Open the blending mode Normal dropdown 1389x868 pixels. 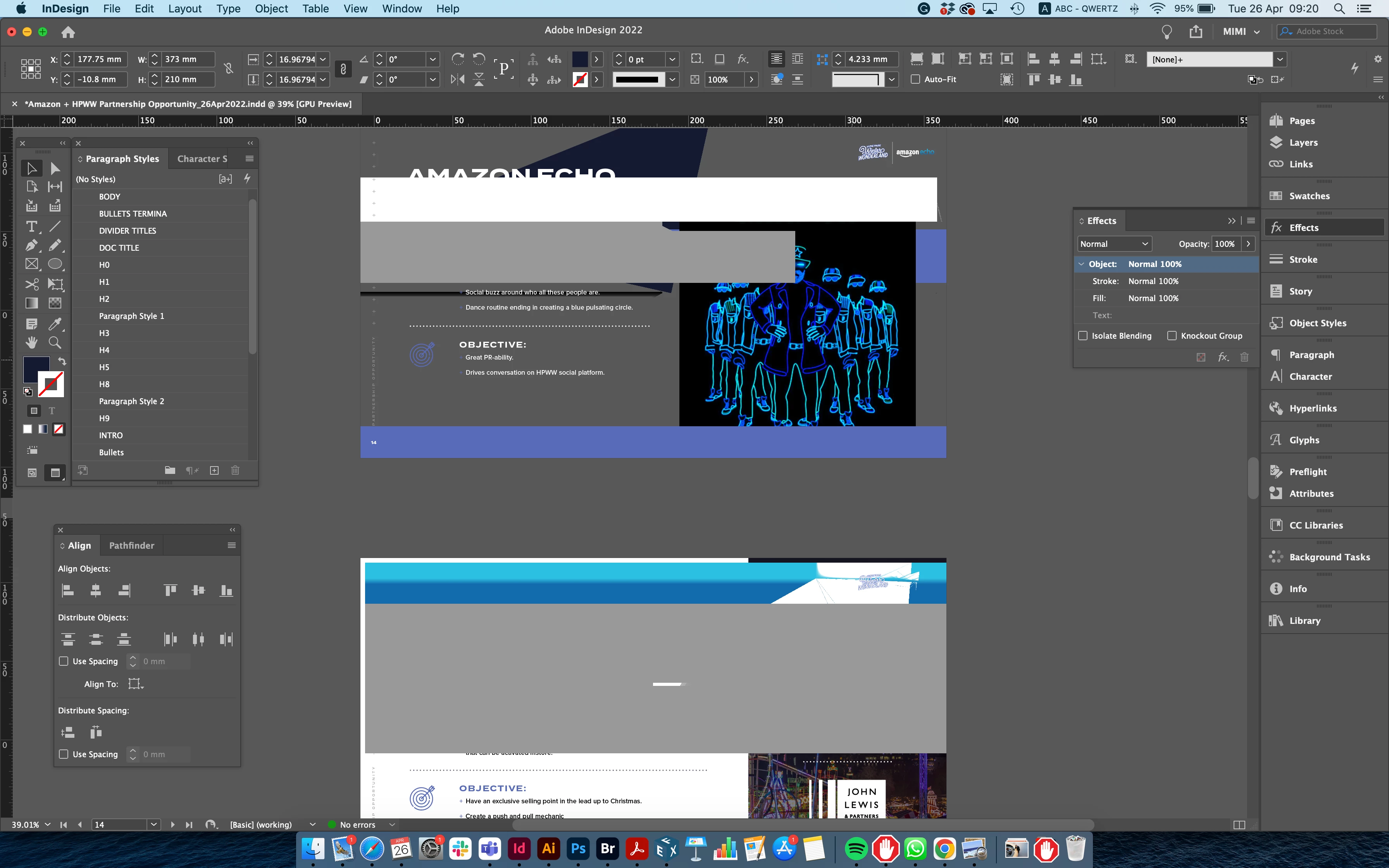coord(1113,244)
